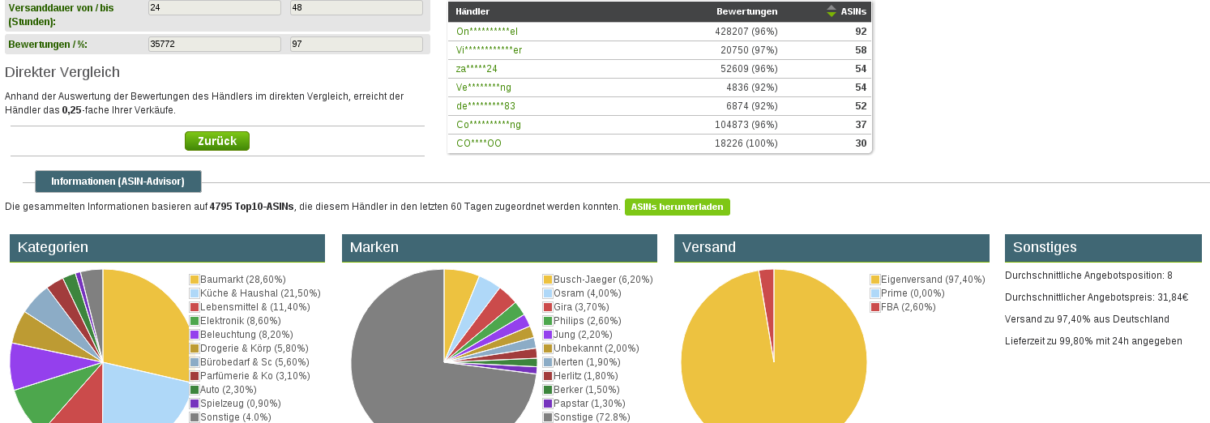The image size is (1210, 423).
Task: Click text Durchschnittlicher Angebotspreis: 31,84€
Action: 1096,297
